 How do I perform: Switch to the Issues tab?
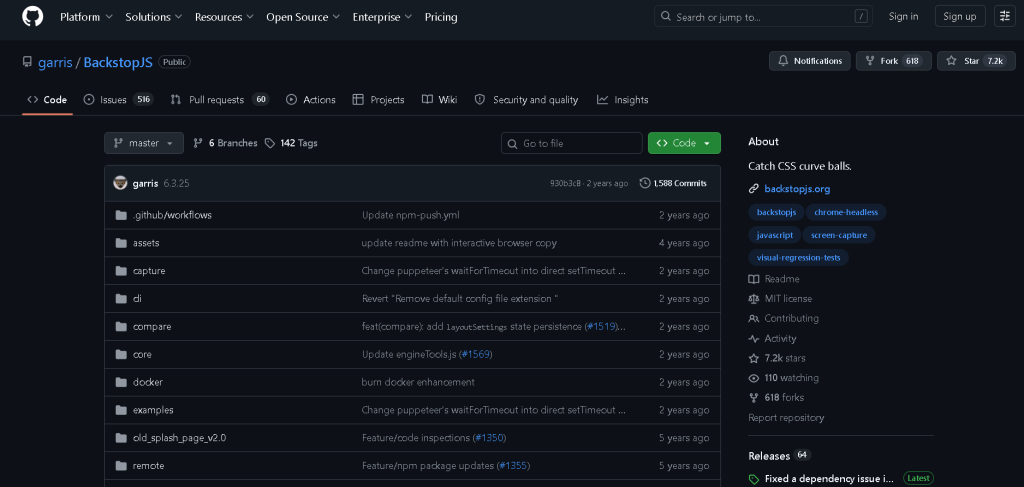tap(118, 100)
